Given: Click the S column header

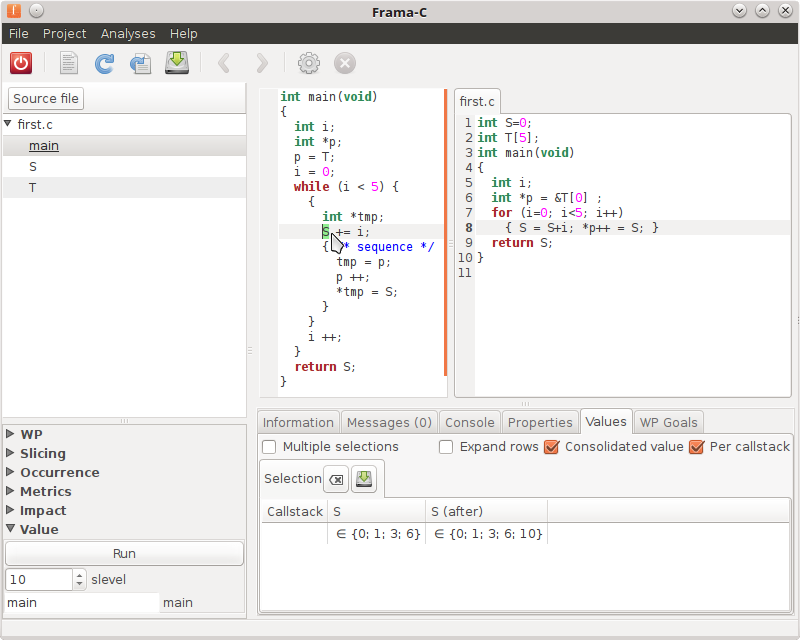Looking at the screenshot, I should tap(377, 511).
